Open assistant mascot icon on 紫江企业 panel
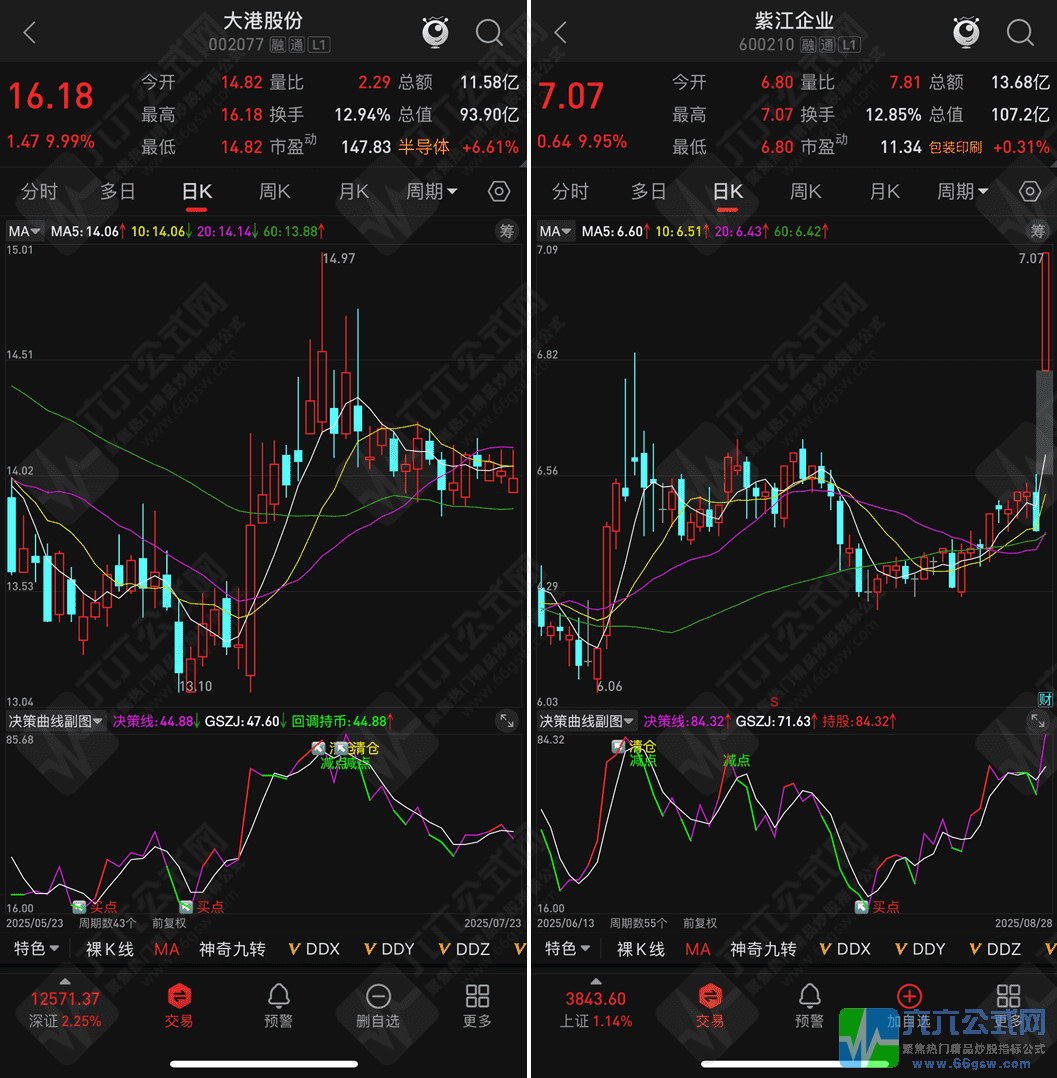 (x=966, y=32)
